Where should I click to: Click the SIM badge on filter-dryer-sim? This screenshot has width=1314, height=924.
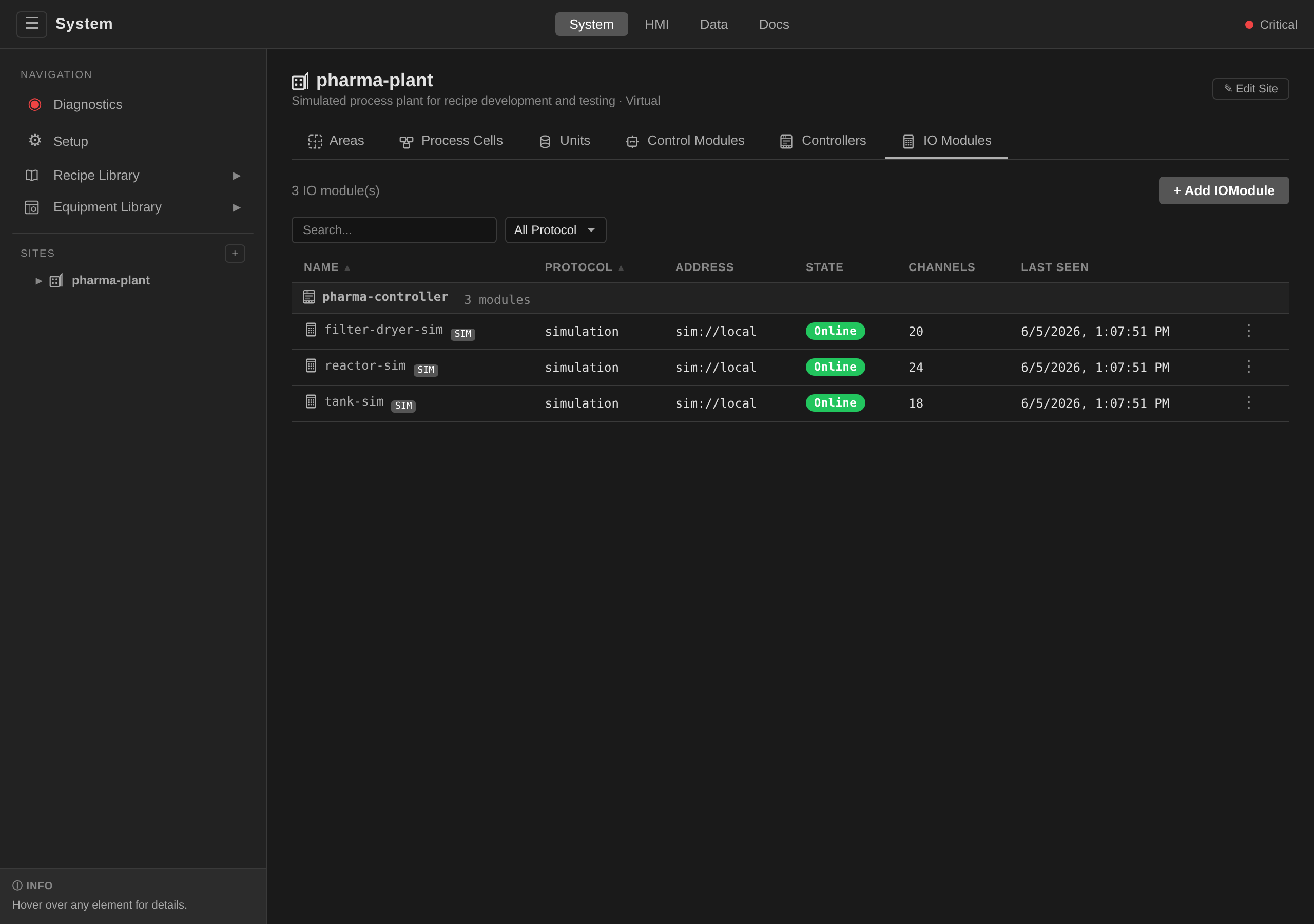462,334
